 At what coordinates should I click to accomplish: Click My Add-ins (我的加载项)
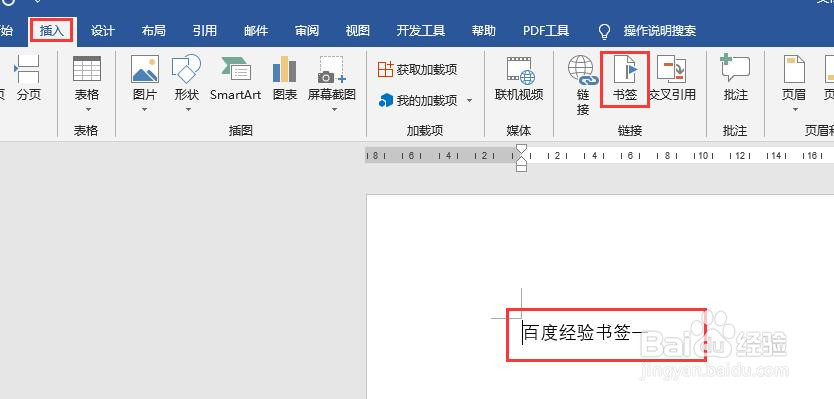click(x=418, y=100)
